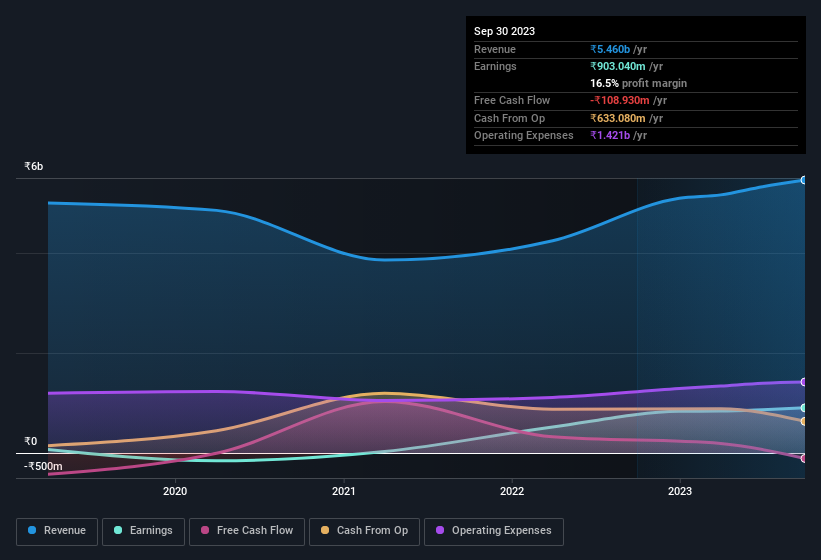The width and height of the screenshot is (821, 560).
Task: Click the ₹1.421b operating expenses value
Action: pyautogui.click(x=610, y=136)
